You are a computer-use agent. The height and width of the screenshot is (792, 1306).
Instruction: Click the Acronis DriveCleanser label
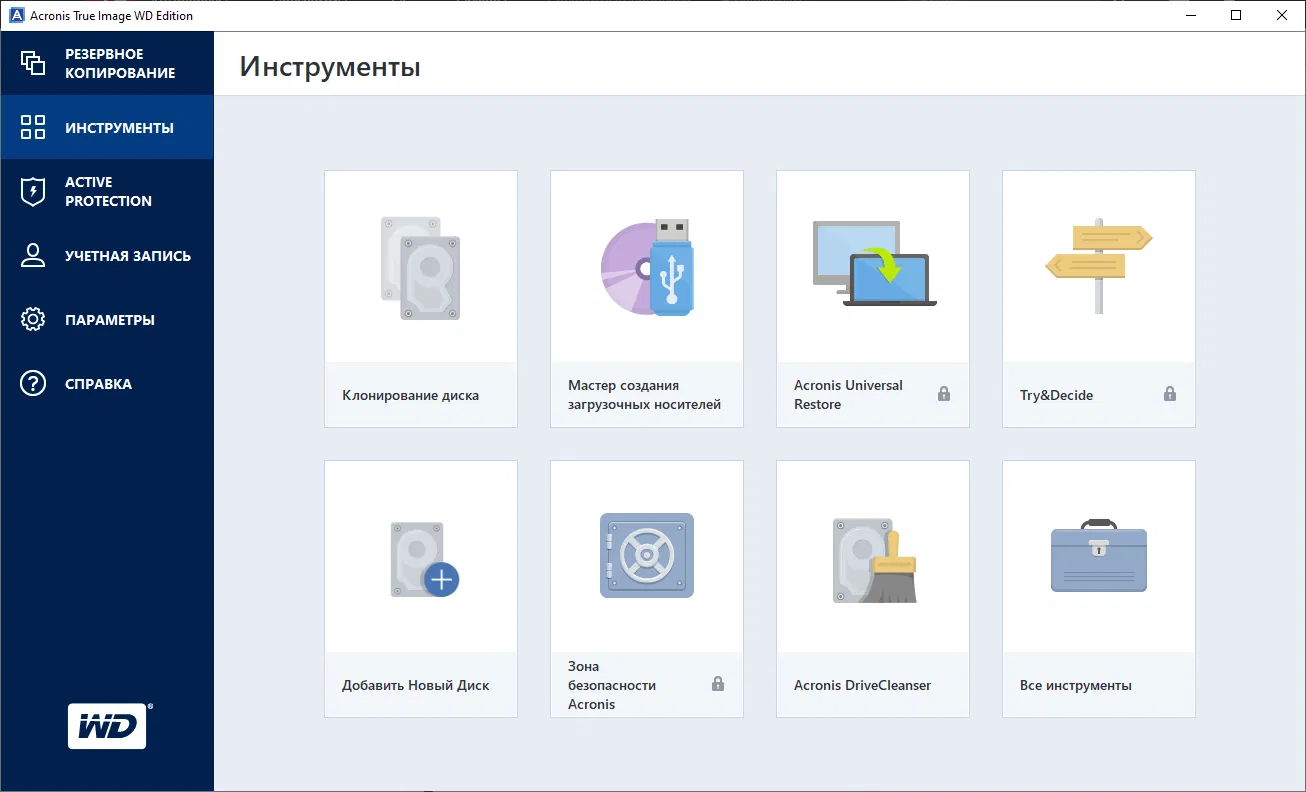click(862, 685)
